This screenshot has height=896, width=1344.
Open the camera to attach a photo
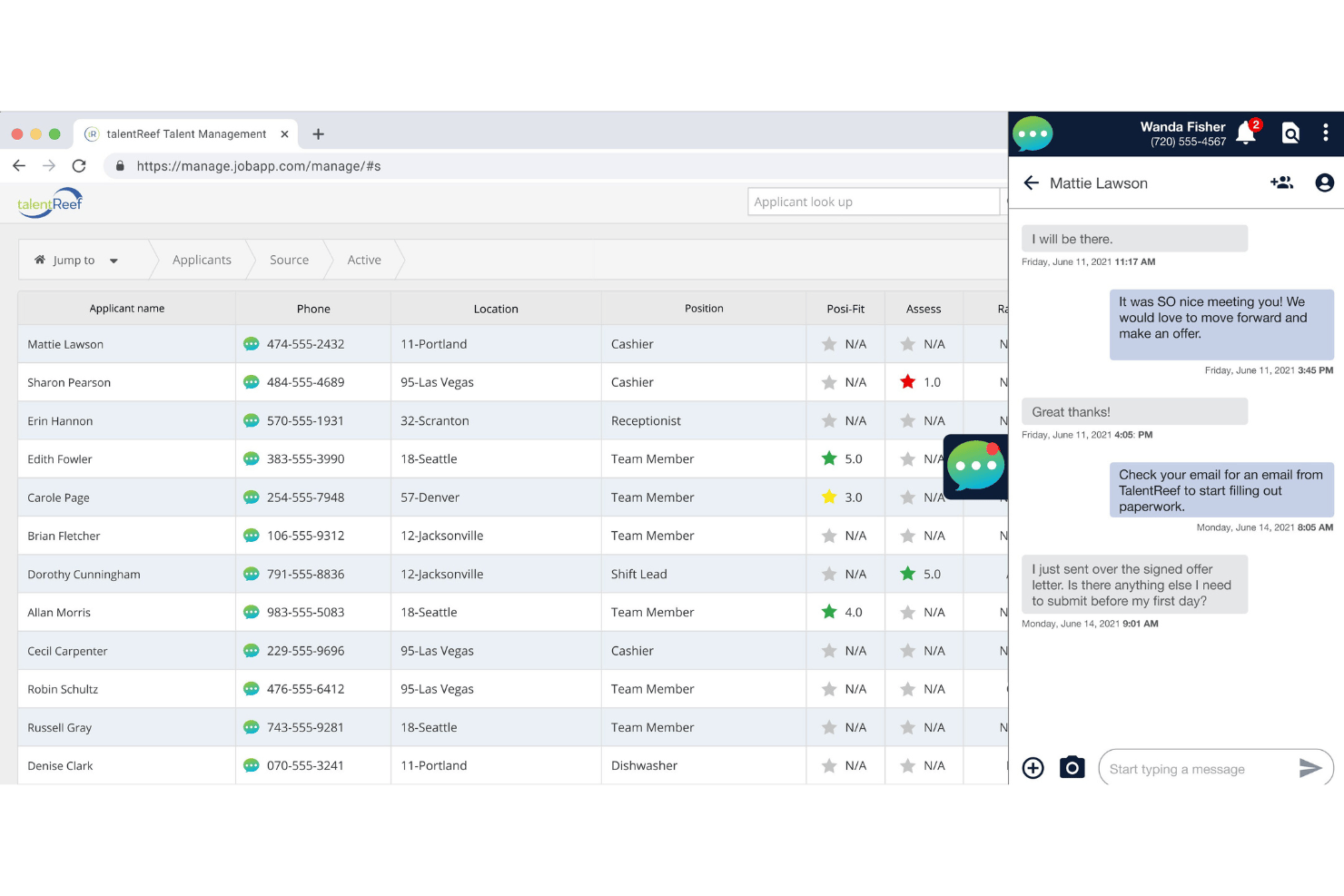point(1072,767)
